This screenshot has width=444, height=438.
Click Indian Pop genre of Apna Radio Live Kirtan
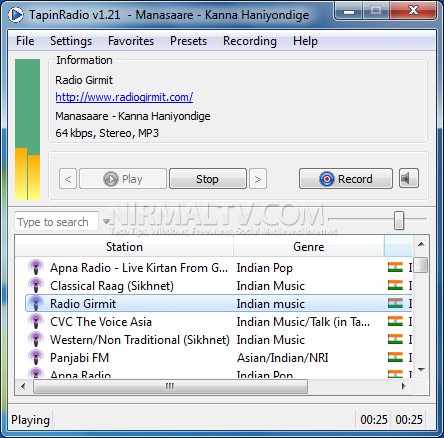(x=265, y=268)
